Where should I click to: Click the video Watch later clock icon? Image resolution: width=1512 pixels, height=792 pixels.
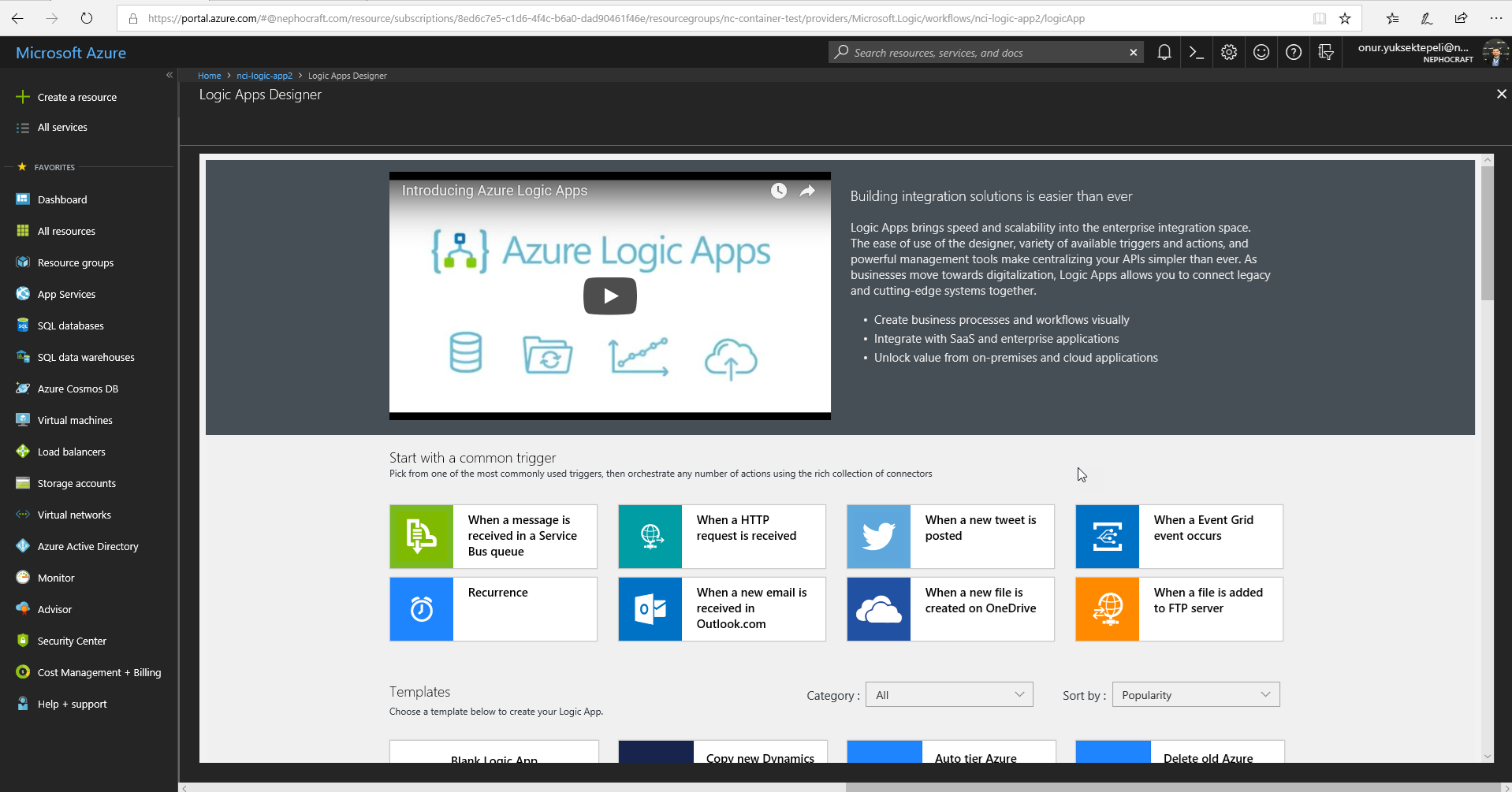point(779,191)
